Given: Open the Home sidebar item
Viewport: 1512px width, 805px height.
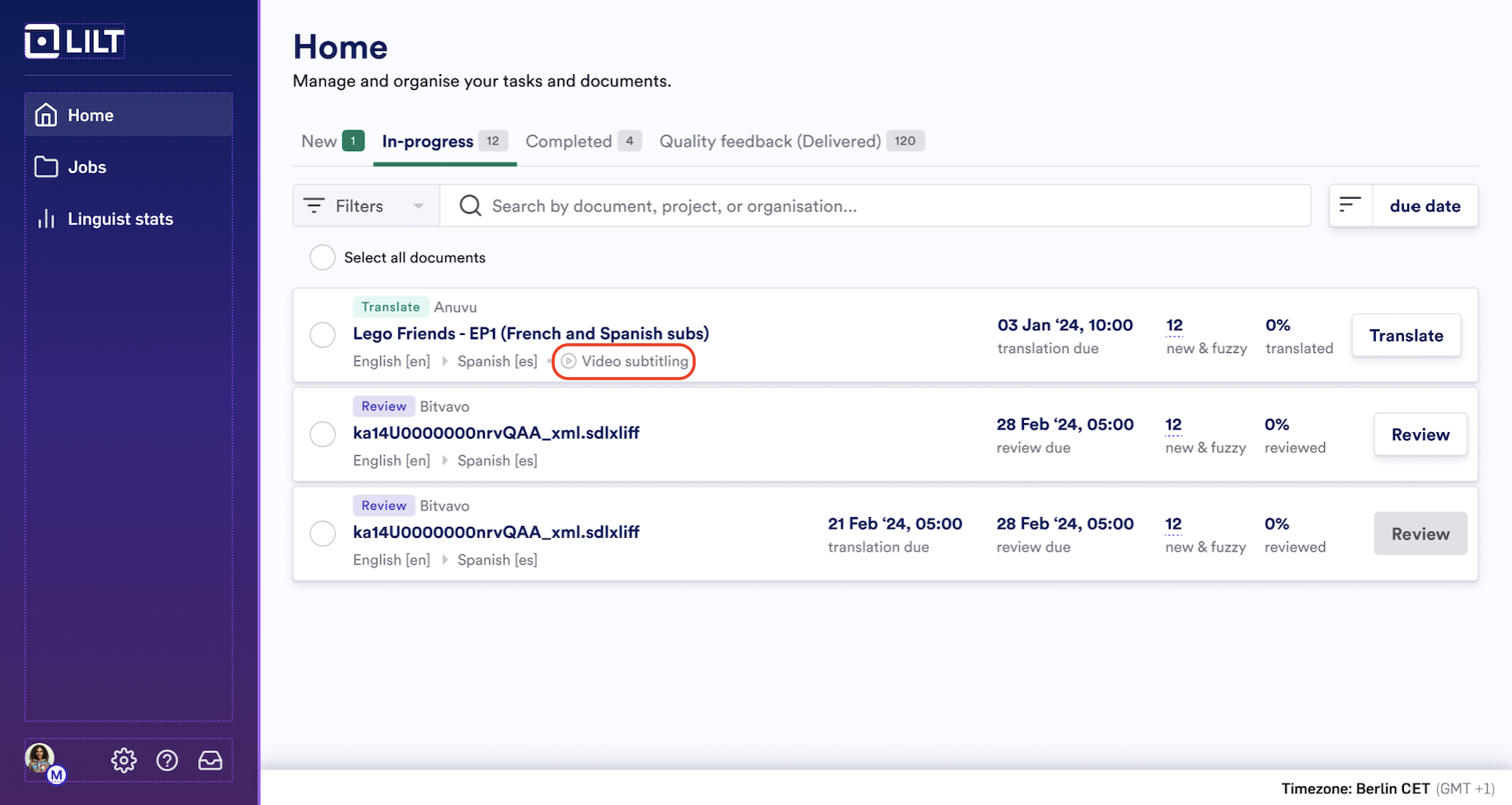Looking at the screenshot, I should pos(129,115).
